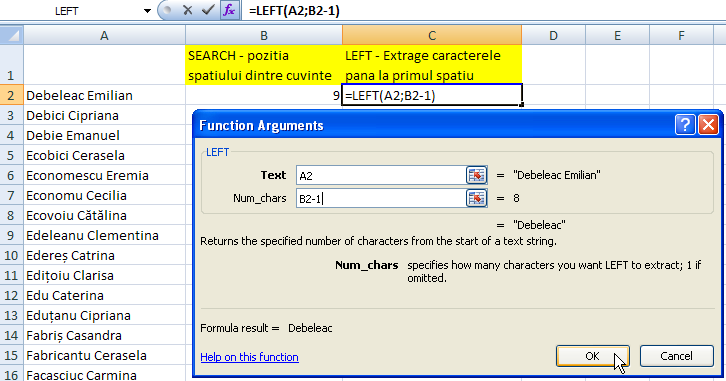Select the row 15 header
Image resolution: width=726 pixels, height=381 pixels.
point(12,355)
